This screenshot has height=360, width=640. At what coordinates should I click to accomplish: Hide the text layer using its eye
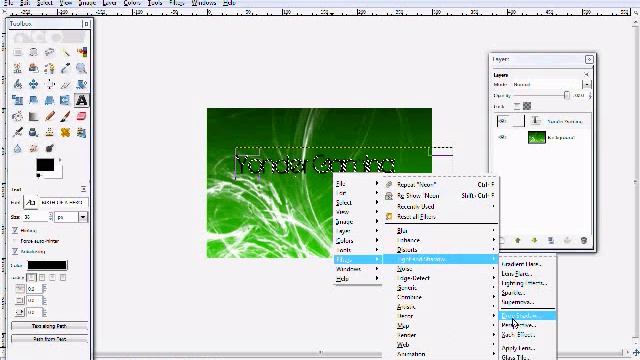click(502, 121)
